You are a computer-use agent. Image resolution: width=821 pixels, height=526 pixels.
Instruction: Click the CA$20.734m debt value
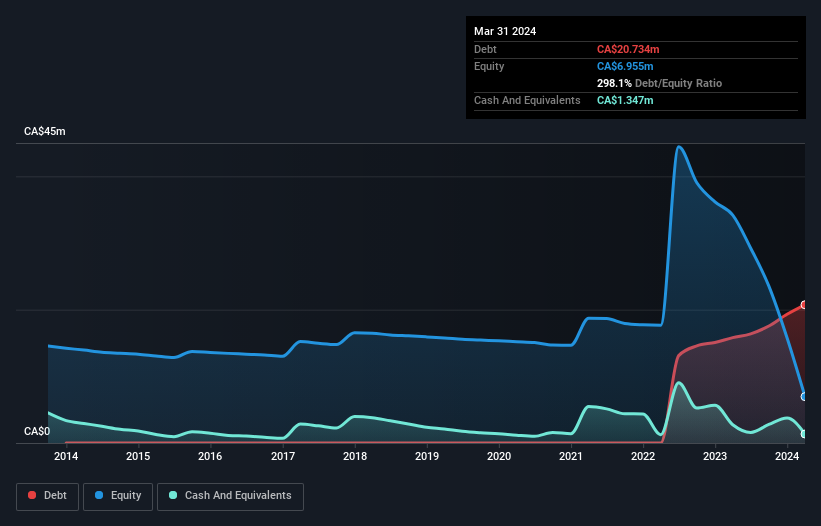(628, 49)
